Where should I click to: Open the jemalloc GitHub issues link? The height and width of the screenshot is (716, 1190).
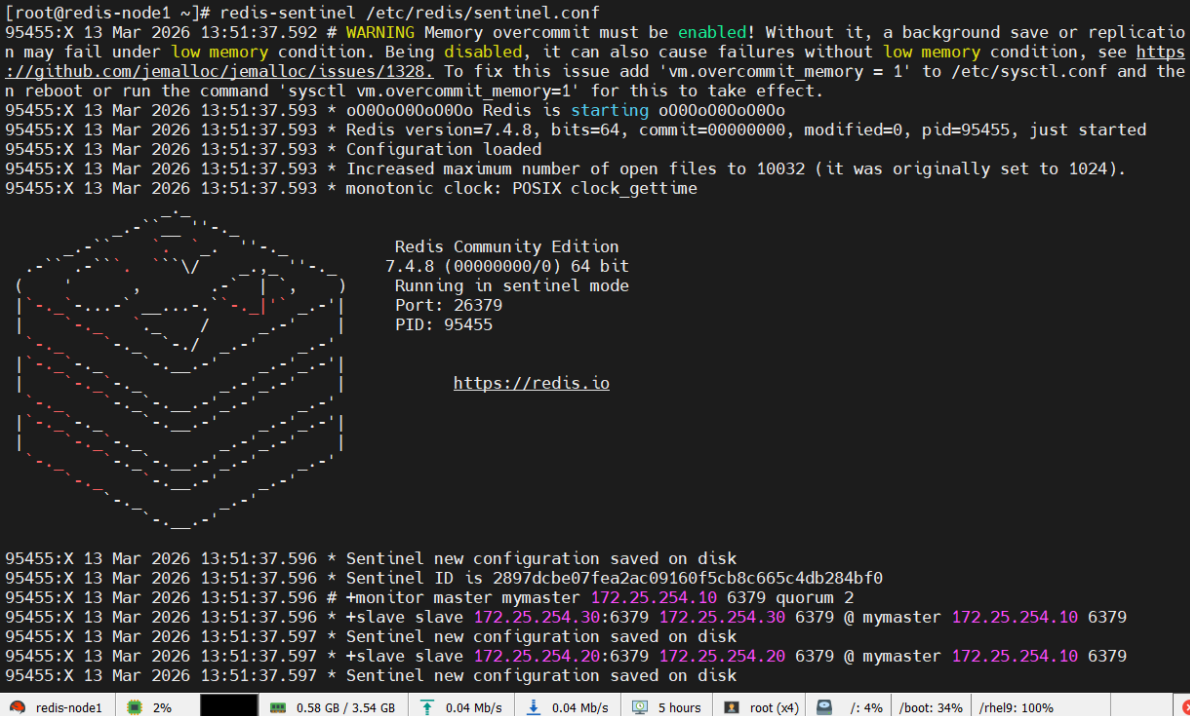point(219,71)
